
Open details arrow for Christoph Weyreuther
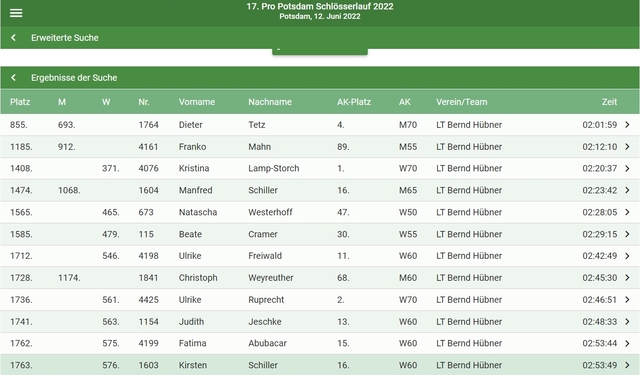(x=627, y=278)
